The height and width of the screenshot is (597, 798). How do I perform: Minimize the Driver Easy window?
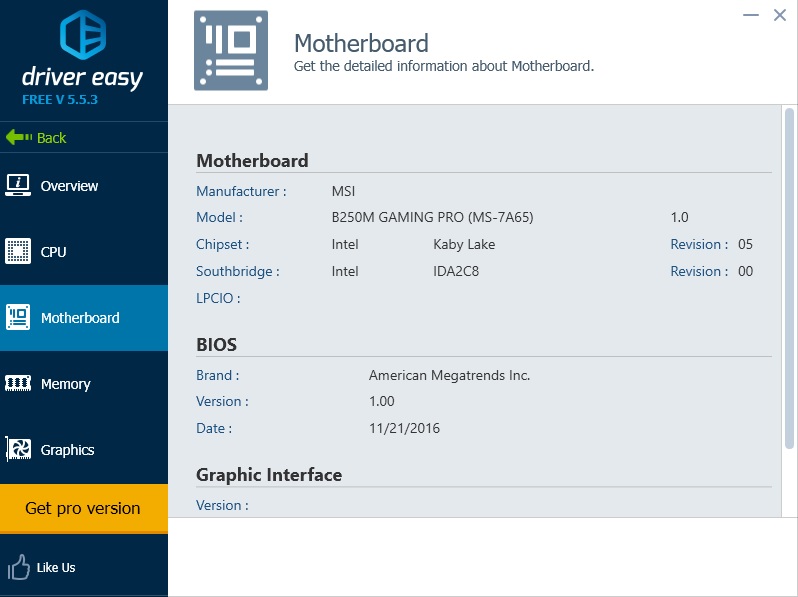[750, 15]
